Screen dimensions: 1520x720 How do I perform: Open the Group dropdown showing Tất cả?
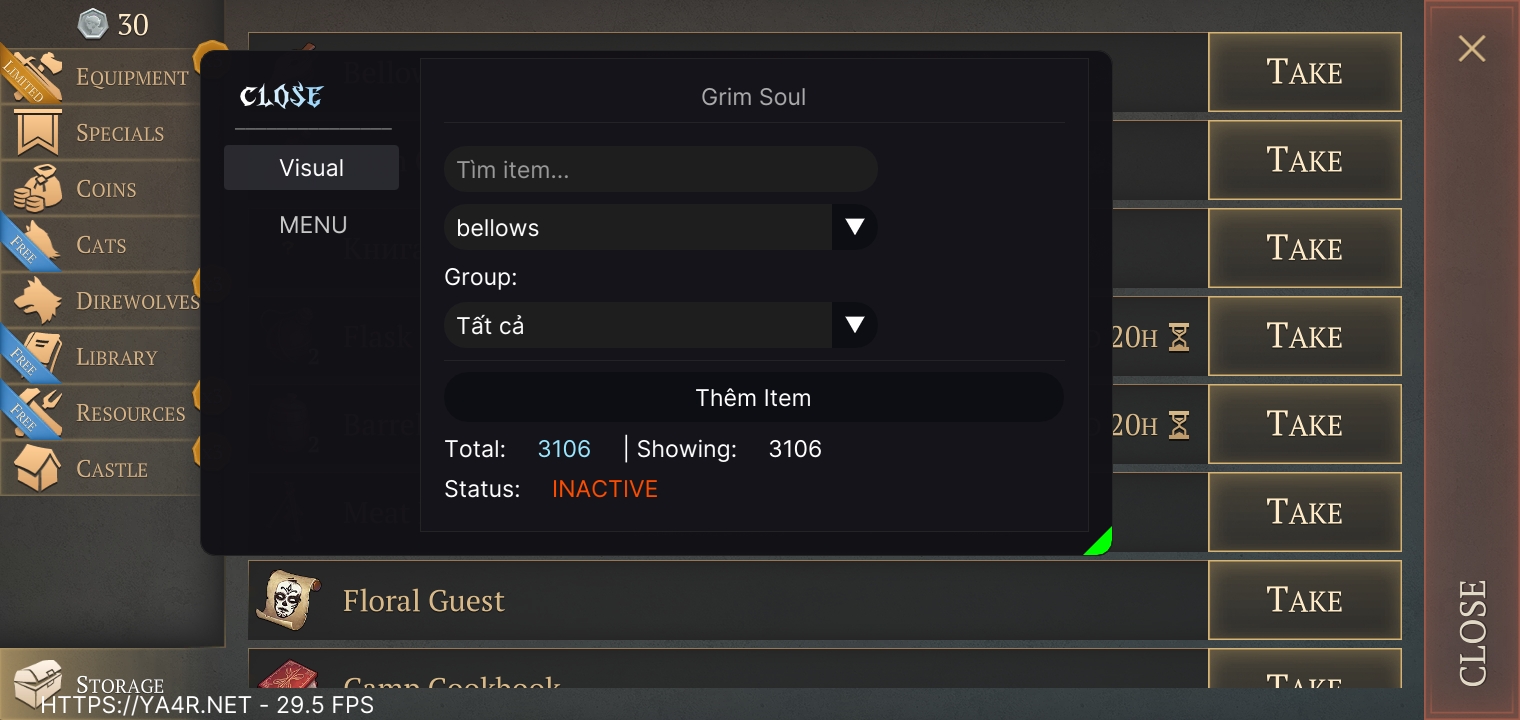[x=854, y=325]
